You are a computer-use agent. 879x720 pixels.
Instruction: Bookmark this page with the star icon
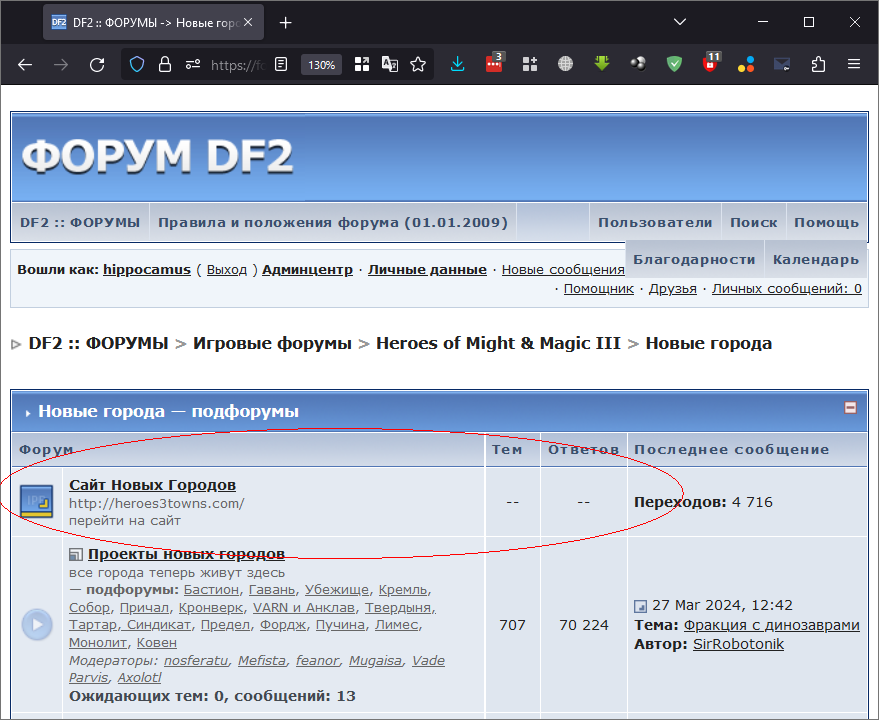click(418, 64)
